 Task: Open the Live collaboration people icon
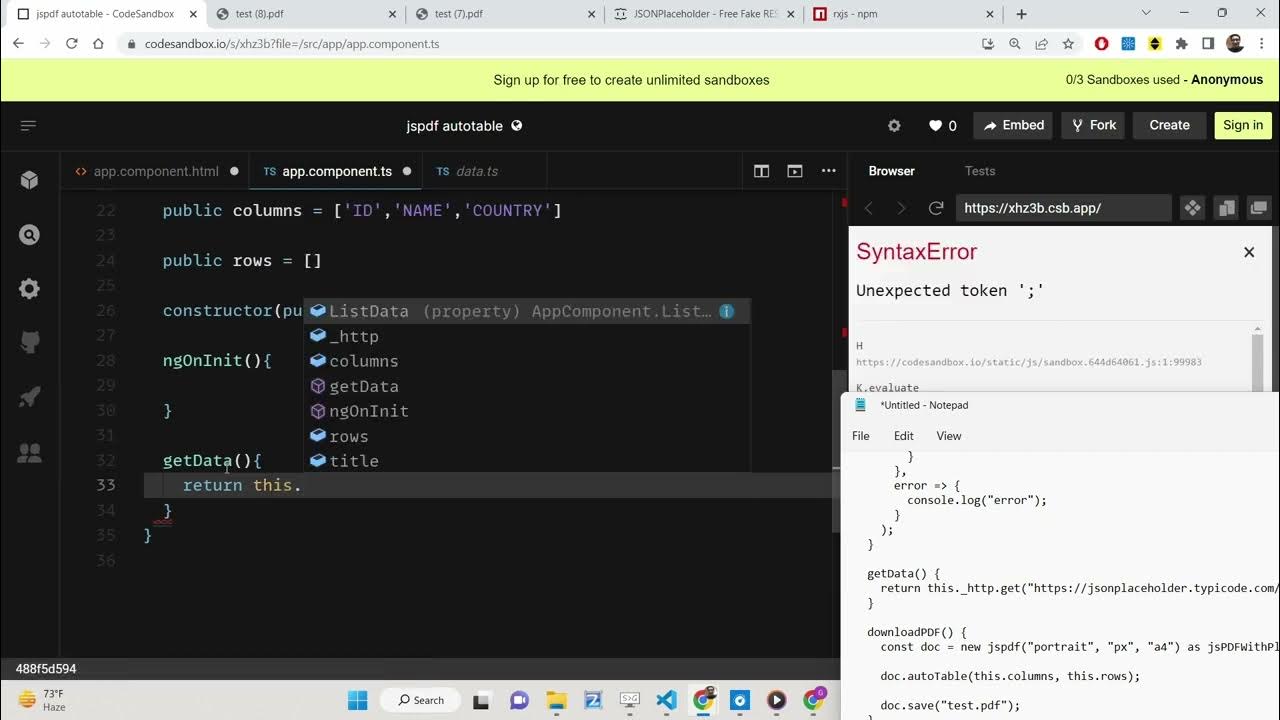[29, 453]
